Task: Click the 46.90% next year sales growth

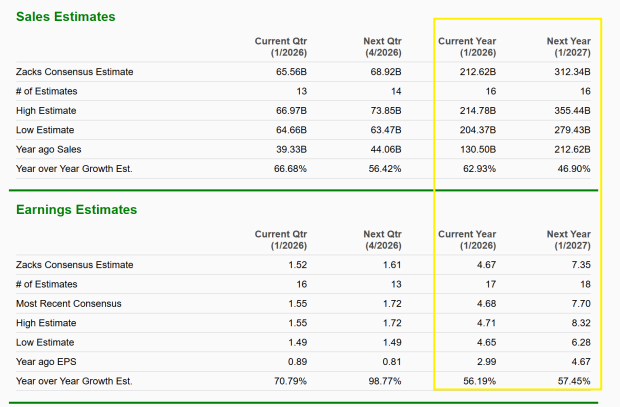Action: [570, 167]
